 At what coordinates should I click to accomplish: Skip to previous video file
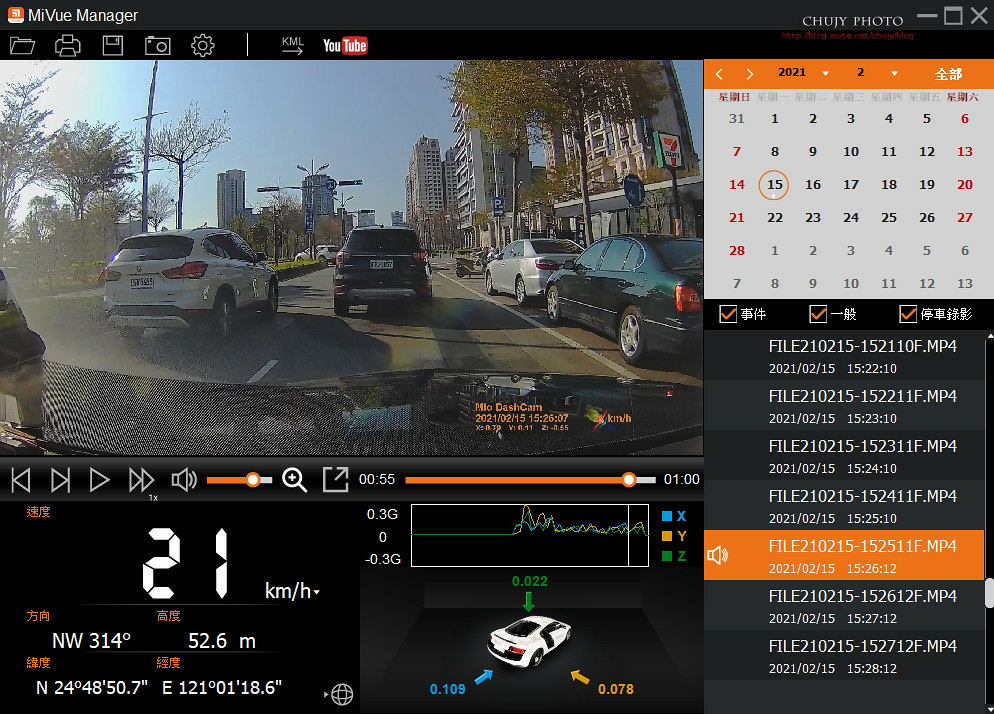[21, 480]
